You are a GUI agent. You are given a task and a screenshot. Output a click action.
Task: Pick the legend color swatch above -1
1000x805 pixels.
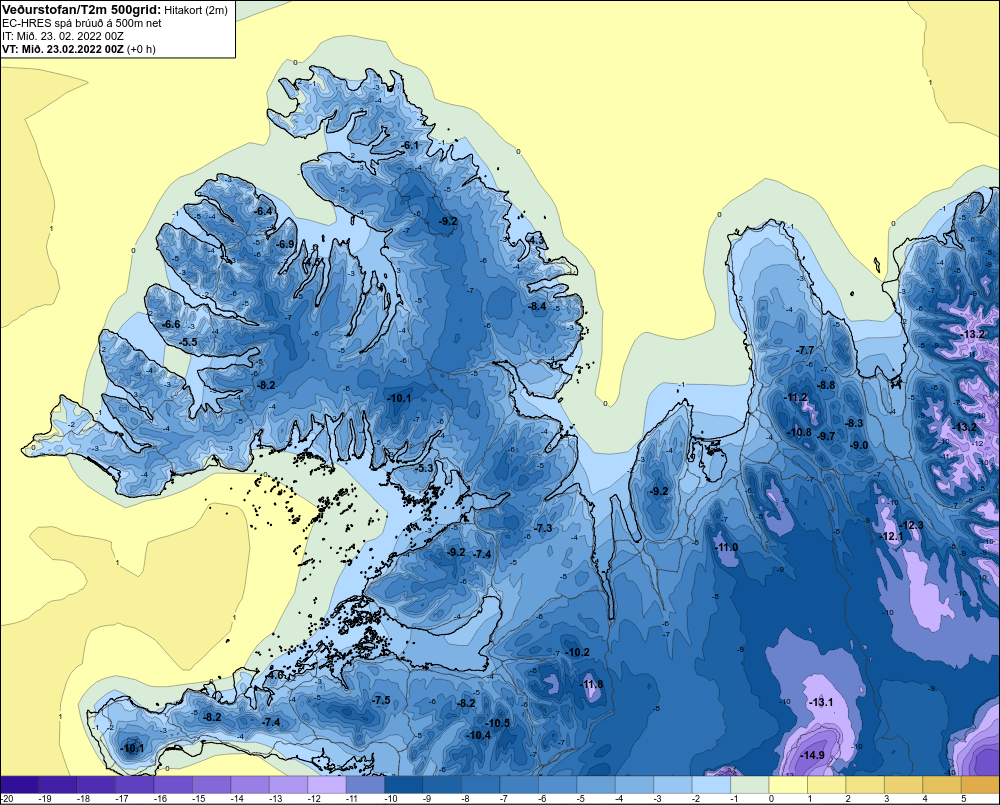[749, 785]
